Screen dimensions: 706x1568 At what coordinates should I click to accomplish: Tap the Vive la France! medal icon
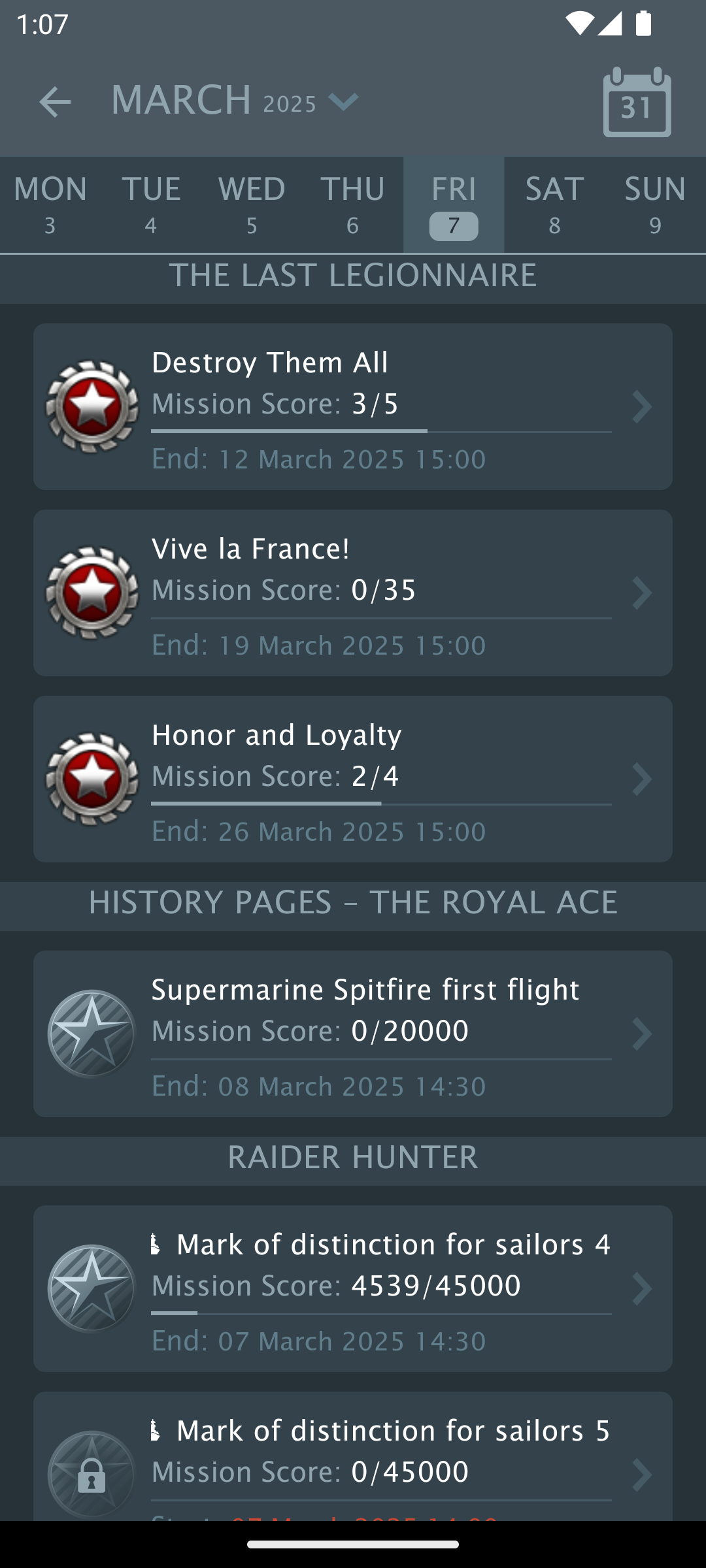pyautogui.click(x=92, y=593)
